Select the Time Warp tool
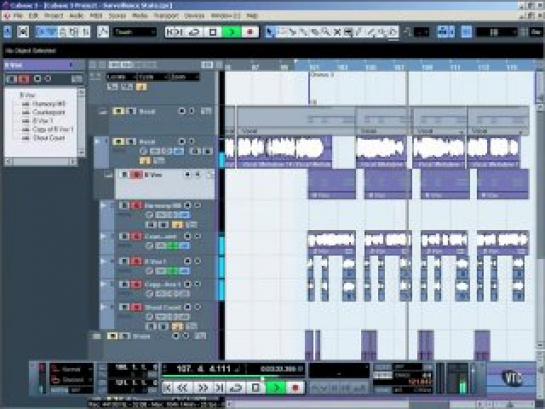Image resolution: width=545 pixels, height=409 pixels. [x=348, y=32]
